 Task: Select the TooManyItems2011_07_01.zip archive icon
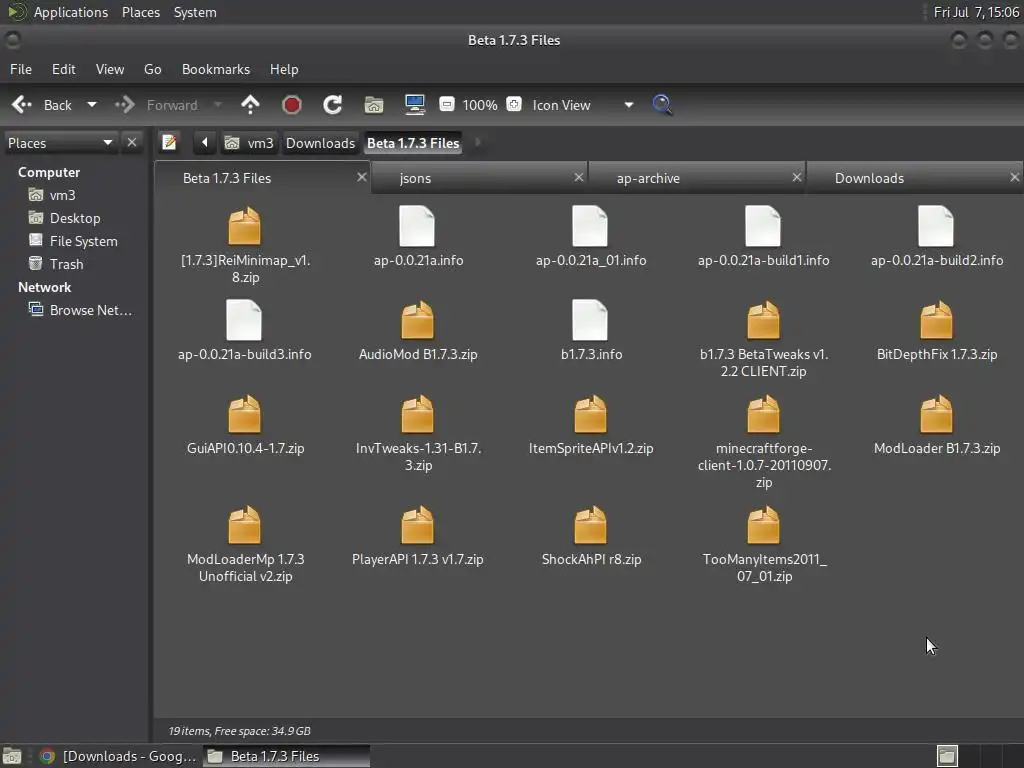pyautogui.click(x=763, y=525)
